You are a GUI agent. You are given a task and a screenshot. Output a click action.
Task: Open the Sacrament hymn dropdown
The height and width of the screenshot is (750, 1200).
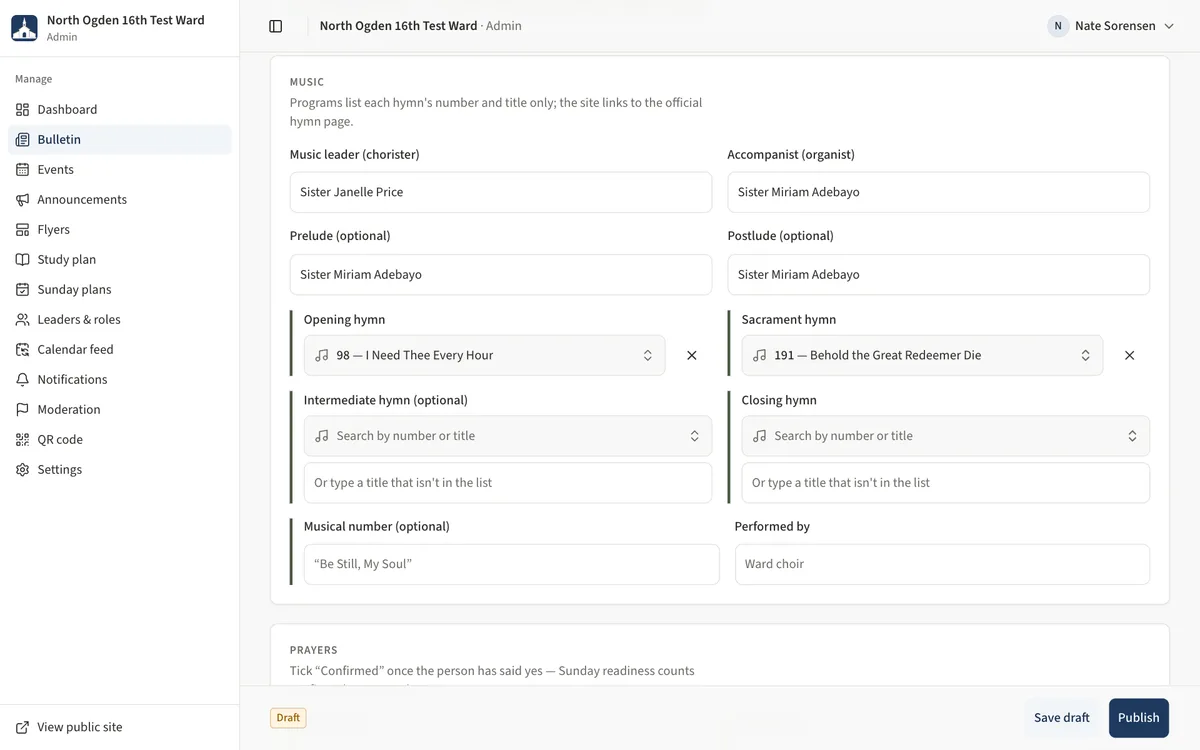[x=922, y=355]
